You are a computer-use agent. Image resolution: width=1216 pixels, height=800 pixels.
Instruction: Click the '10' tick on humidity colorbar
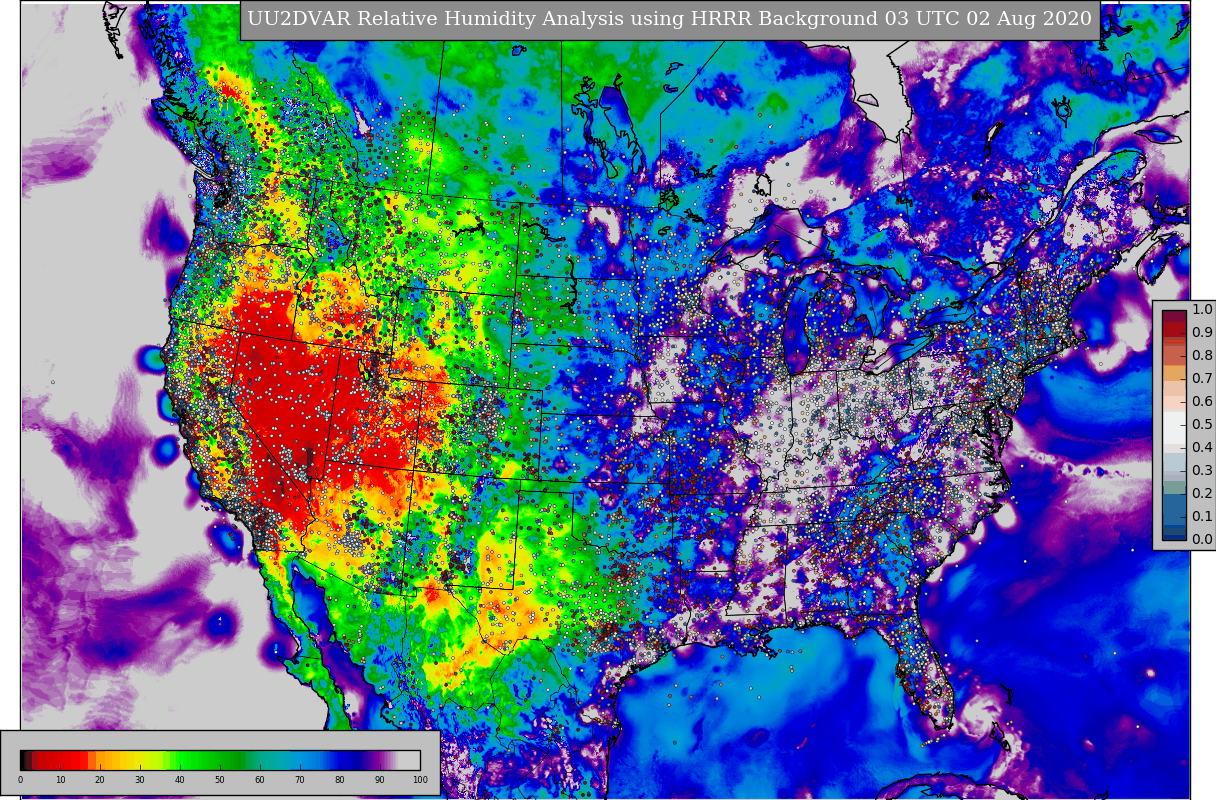(x=60, y=780)
